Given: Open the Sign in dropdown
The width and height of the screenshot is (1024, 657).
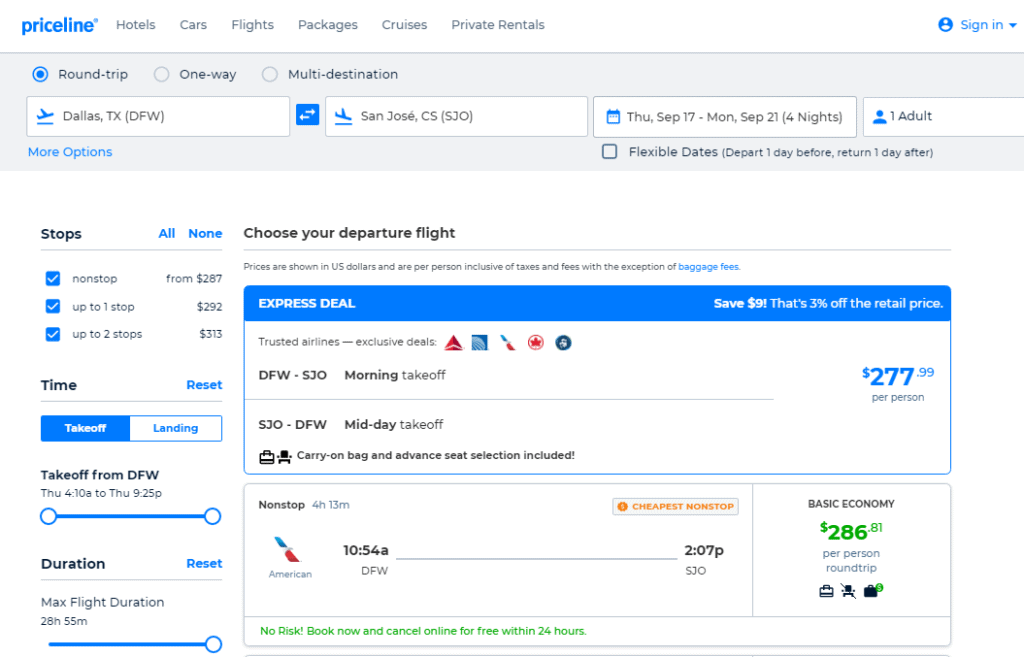Looking at the screenshot, I should tap(976, 25).
